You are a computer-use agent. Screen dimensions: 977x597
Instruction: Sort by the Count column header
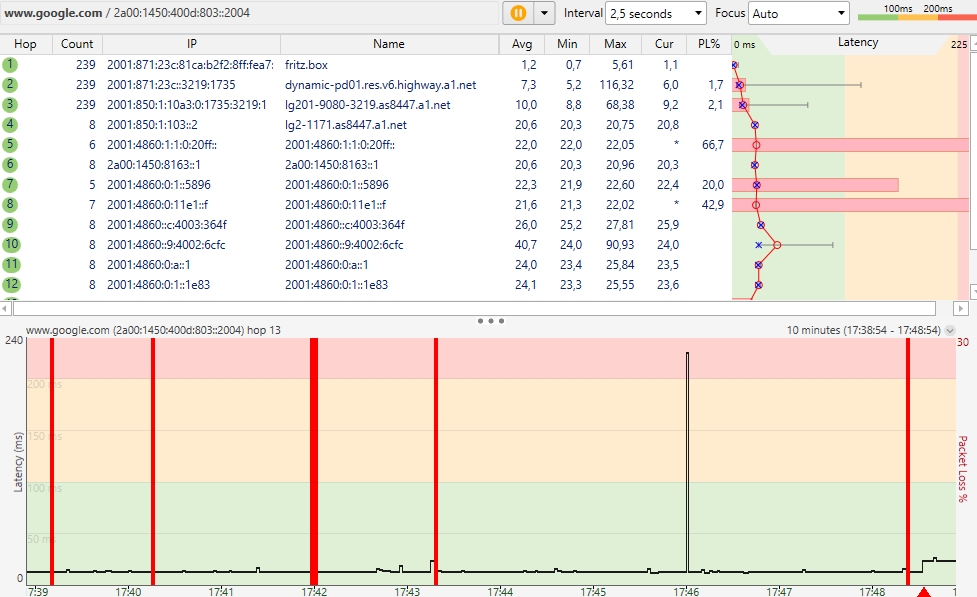[x=77, y=44]
